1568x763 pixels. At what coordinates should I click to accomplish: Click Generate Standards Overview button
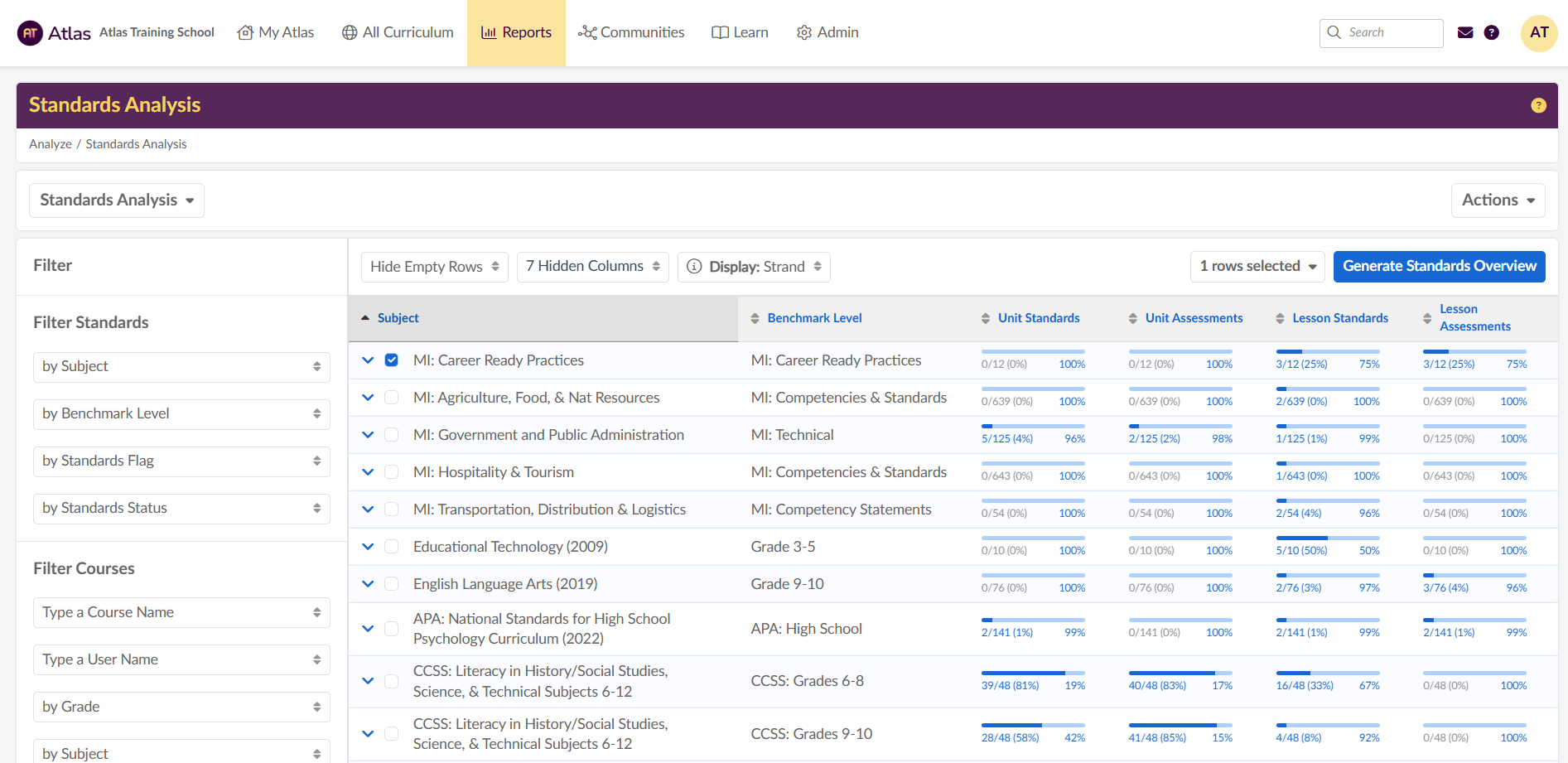(x=1439, y=267)
